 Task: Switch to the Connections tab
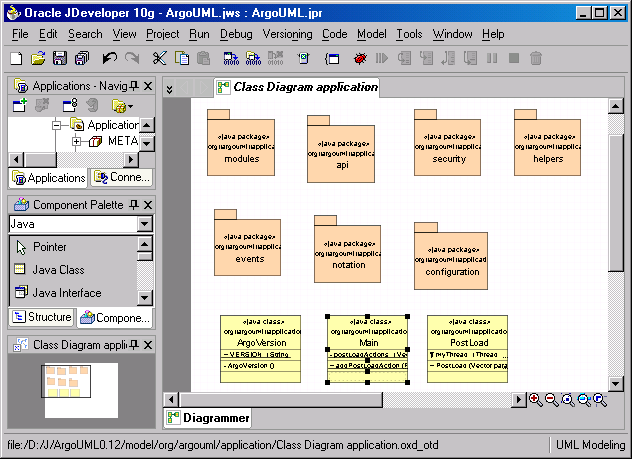pos(122,177)
